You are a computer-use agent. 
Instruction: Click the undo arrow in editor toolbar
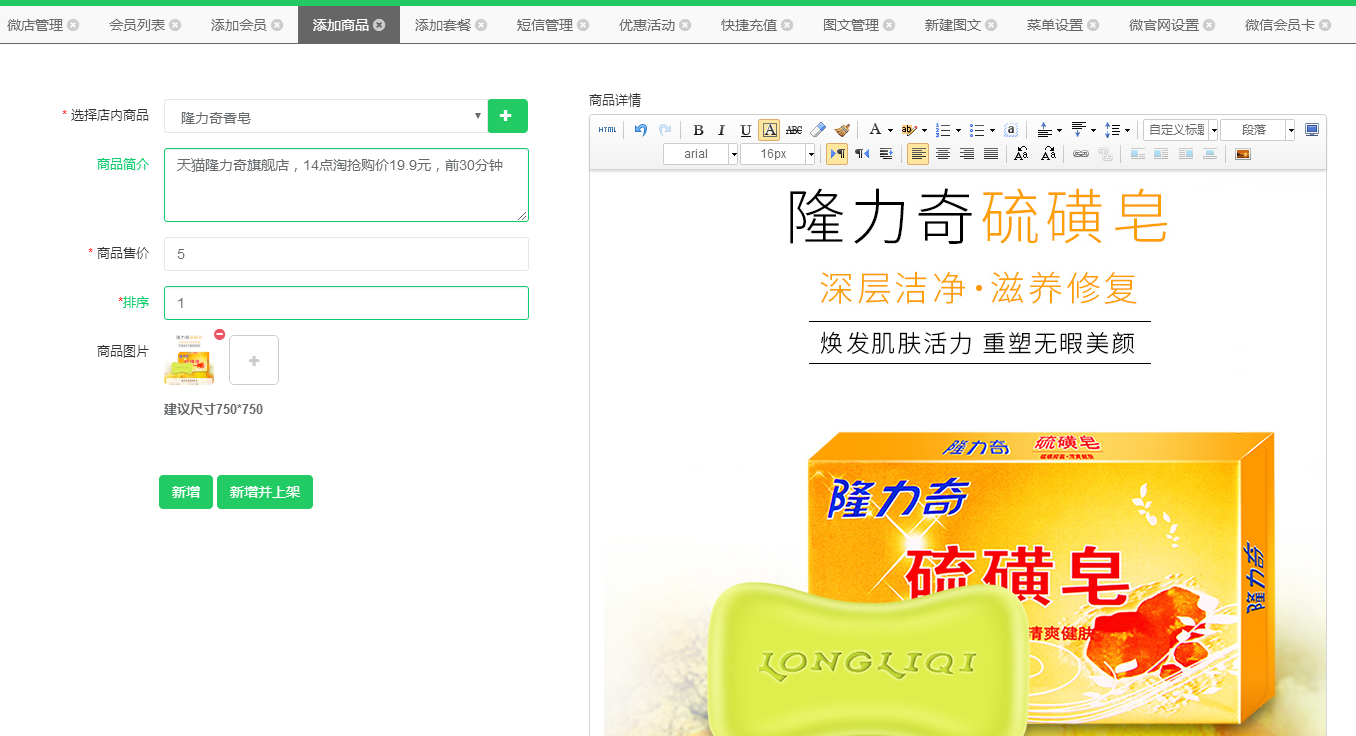point(641,130)
